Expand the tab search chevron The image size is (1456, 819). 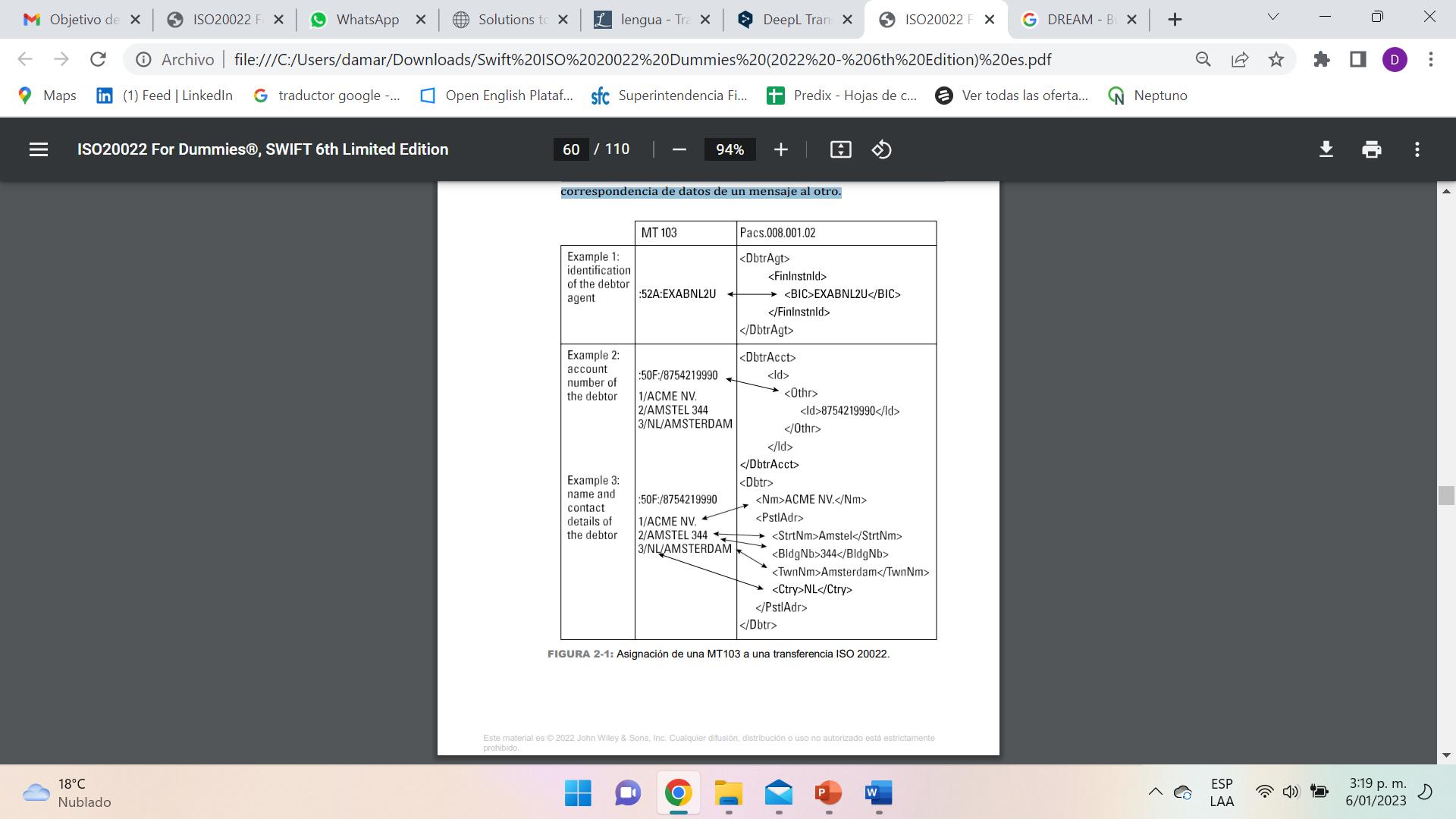click(1273, 17)
